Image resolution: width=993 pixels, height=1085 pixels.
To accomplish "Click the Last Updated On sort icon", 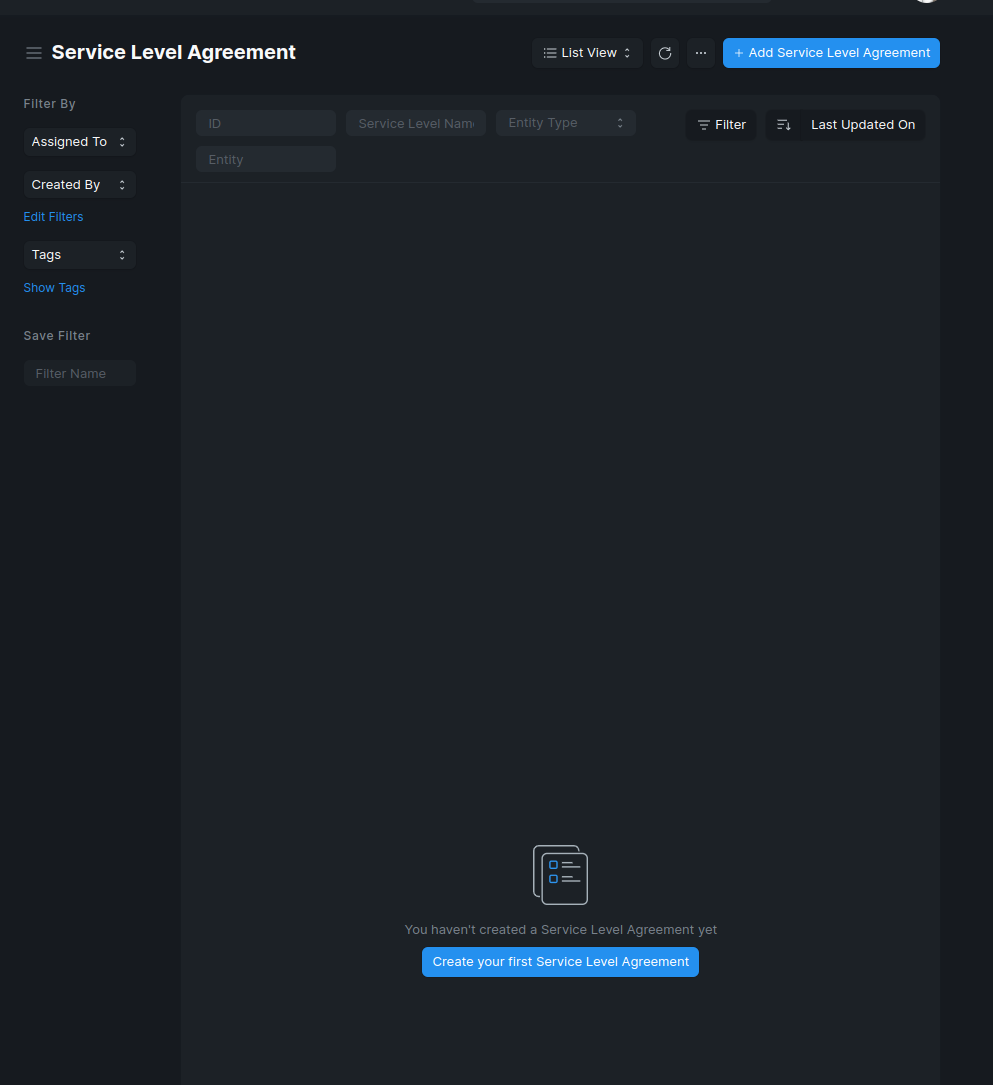I will pyautogui.click(x=784, y=124).
